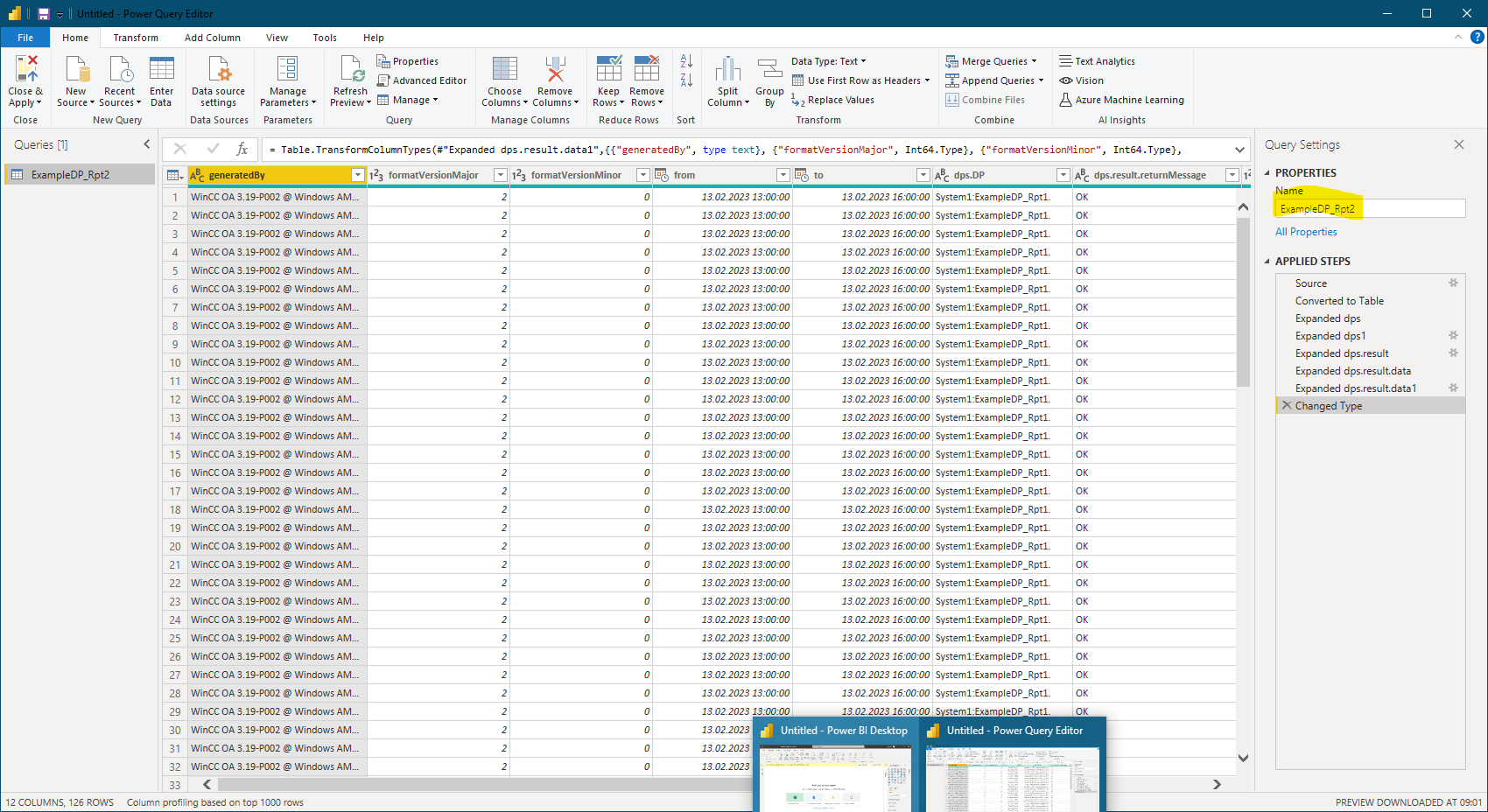The image size is (1488, 812).
Task: Click the query Name input field
Action: [x=1370, y=208]
